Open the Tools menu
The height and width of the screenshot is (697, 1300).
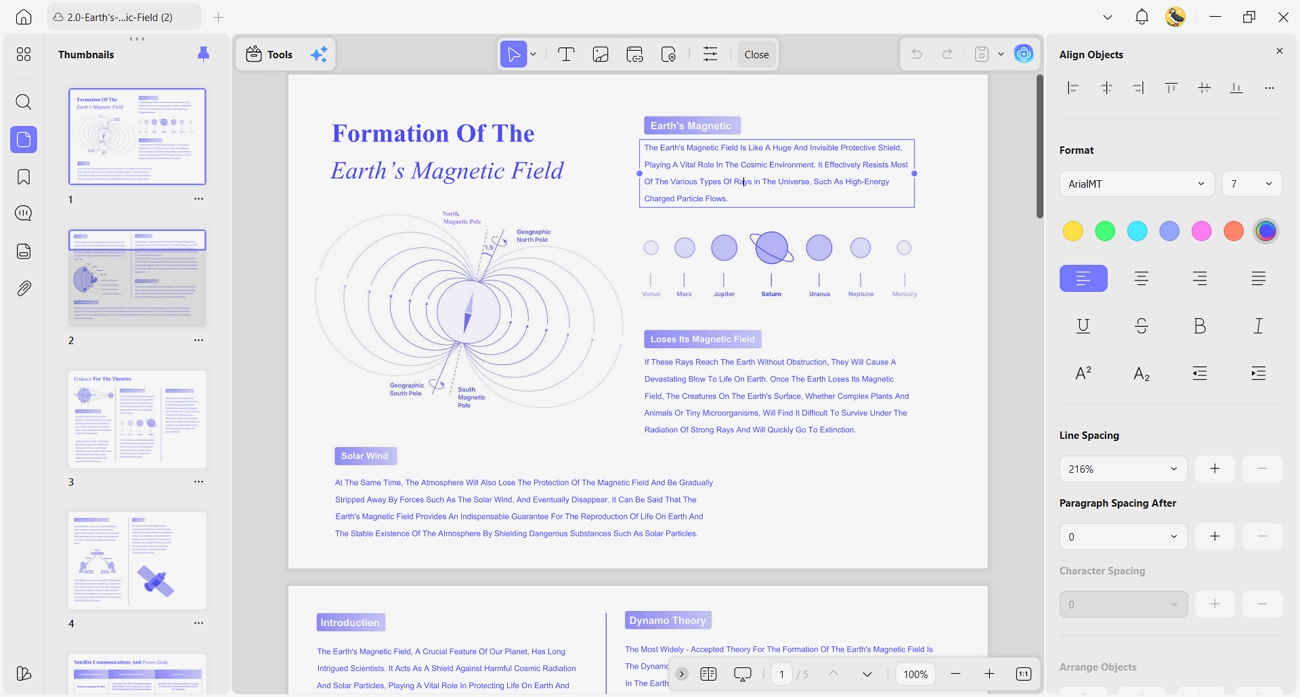pyautogui.click(x=270, y=55)
